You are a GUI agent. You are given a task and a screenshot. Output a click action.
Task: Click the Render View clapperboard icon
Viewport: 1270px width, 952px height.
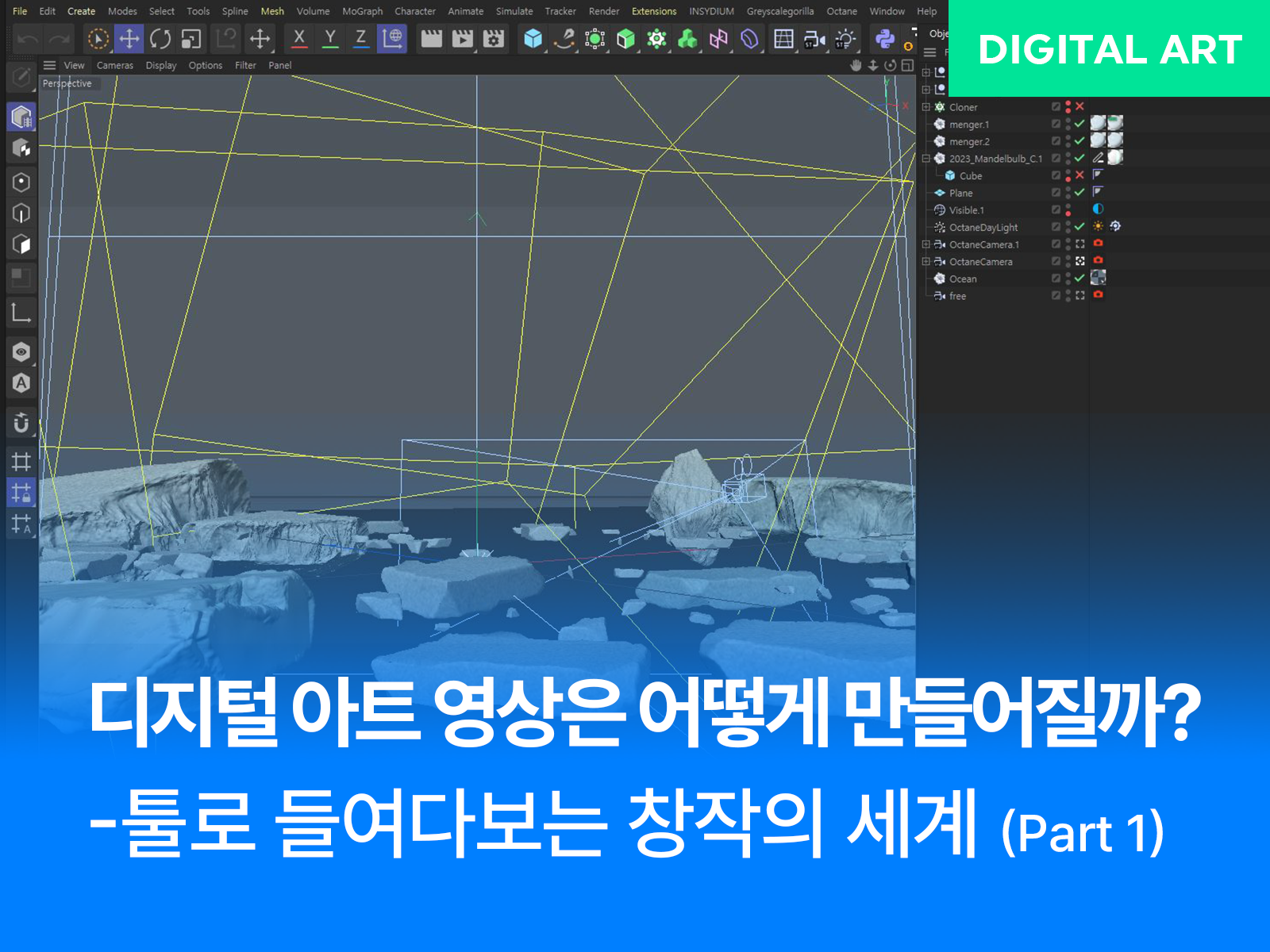[x=431, y=38]
